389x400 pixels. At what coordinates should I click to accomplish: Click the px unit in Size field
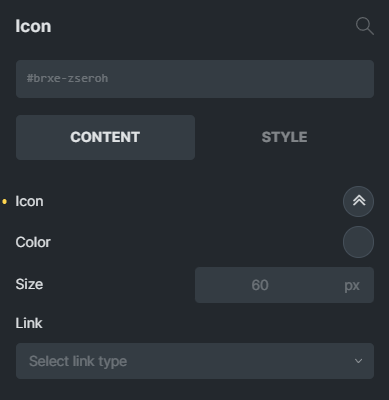point(352,285)
